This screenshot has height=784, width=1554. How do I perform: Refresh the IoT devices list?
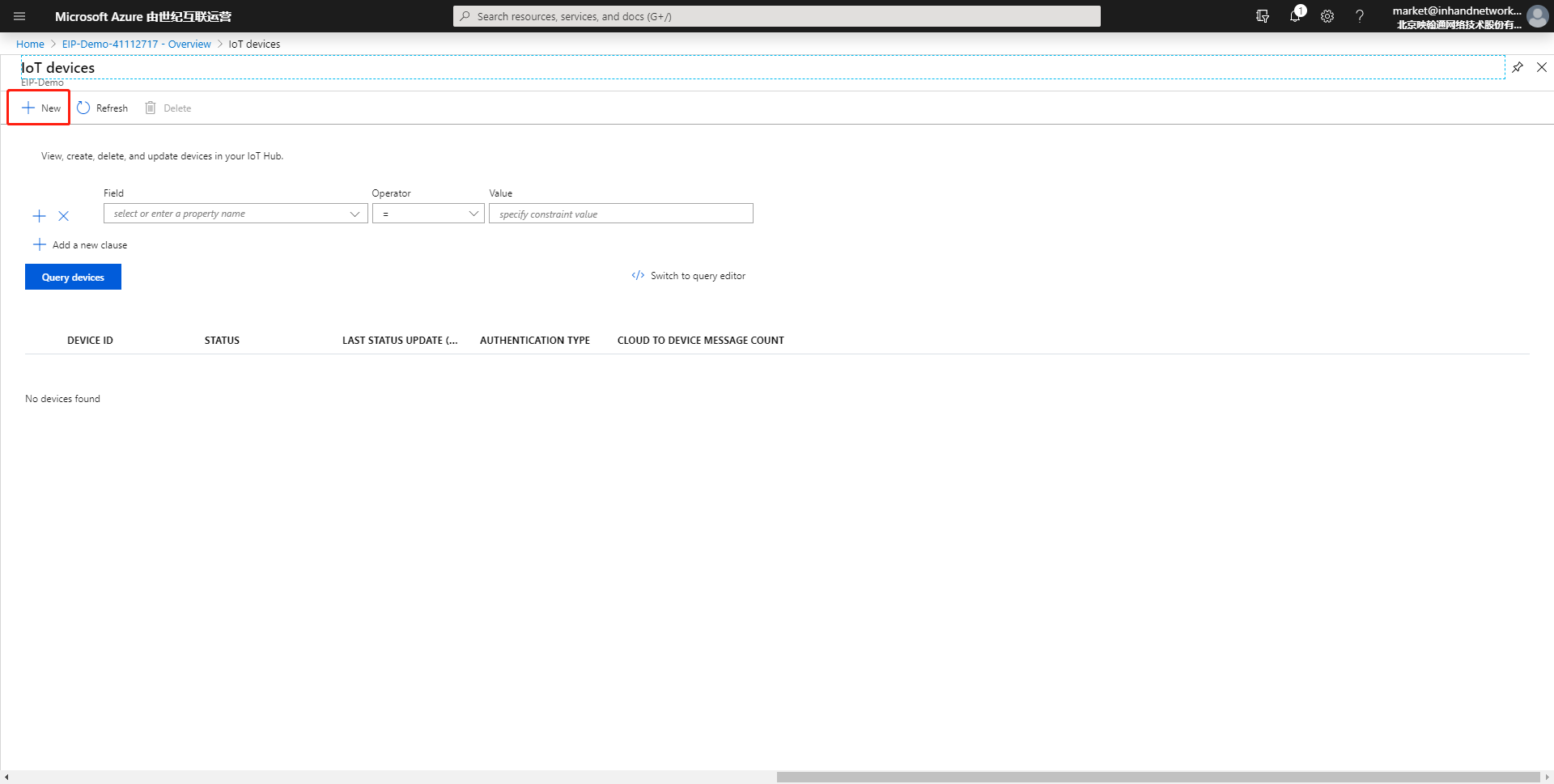[103, 108]
